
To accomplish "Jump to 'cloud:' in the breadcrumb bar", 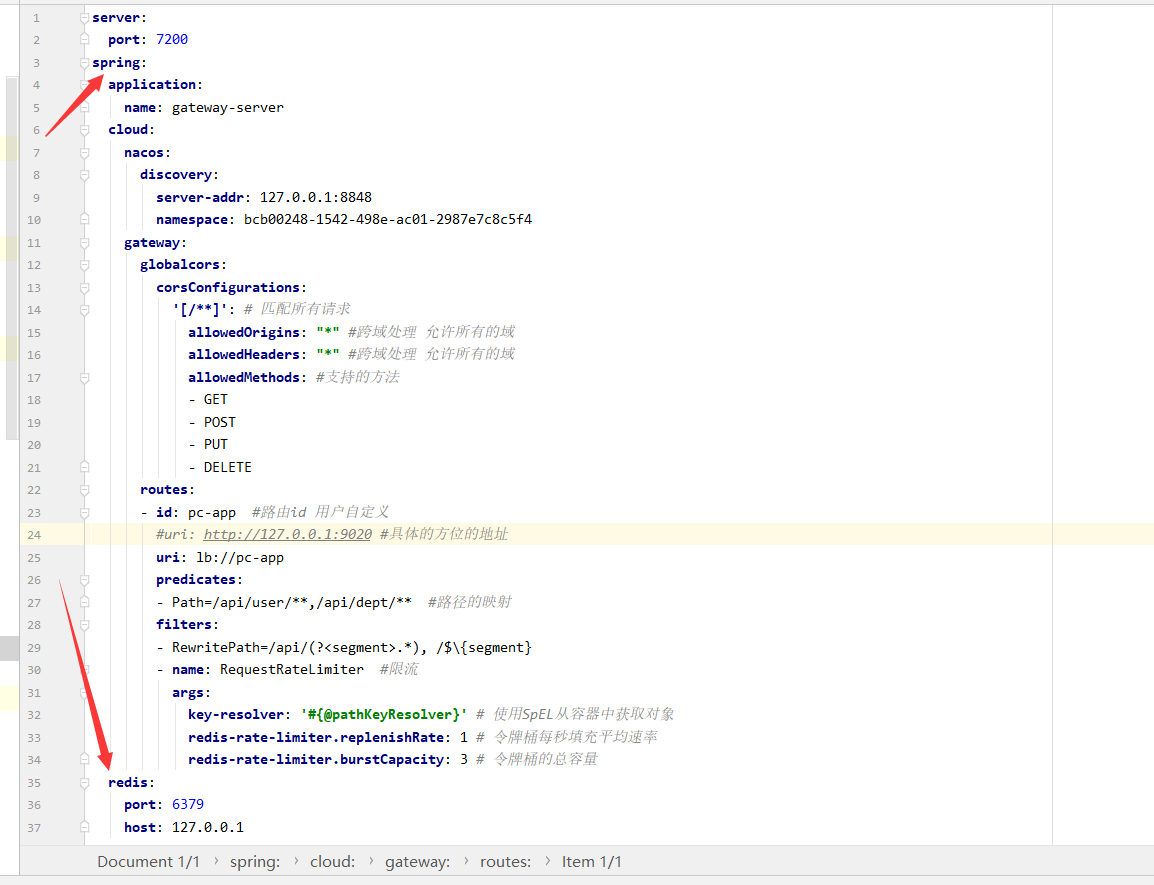I will [x=332, y=861].
